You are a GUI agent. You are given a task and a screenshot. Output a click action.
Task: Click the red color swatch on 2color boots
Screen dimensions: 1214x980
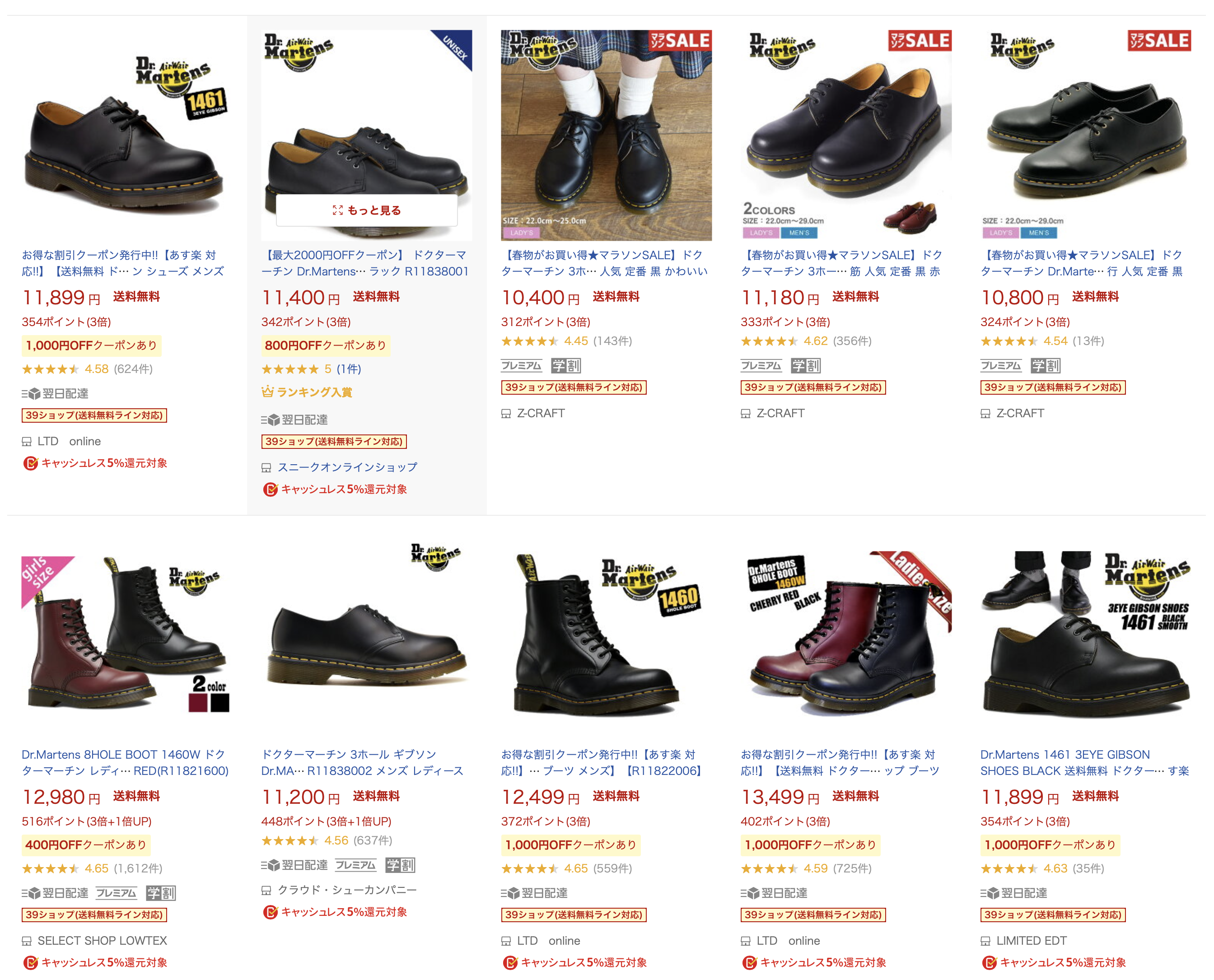pyautogui.click(x=197, y=702)
